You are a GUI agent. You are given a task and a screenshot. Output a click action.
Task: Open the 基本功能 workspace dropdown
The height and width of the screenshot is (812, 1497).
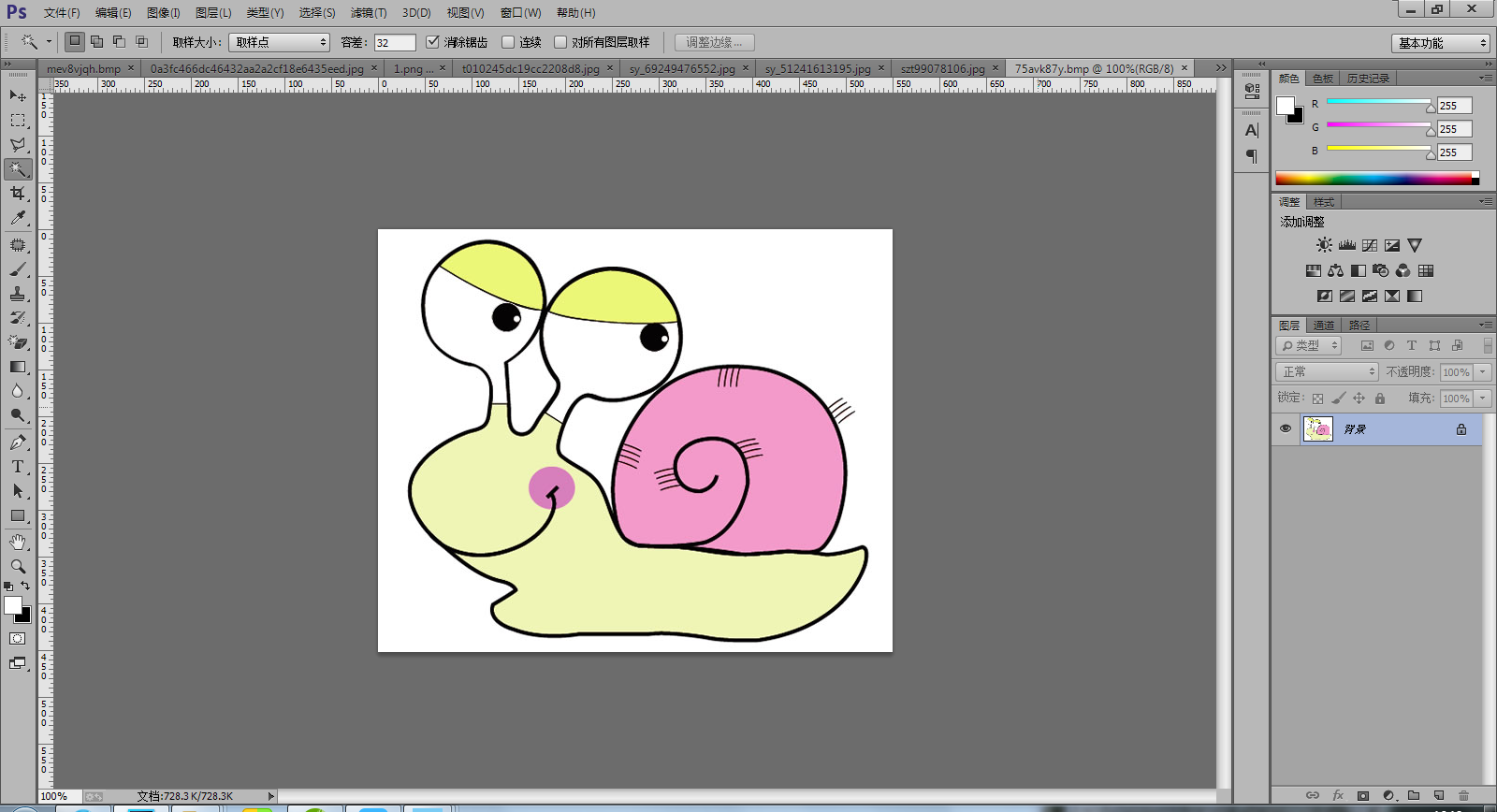[1441, 43]
